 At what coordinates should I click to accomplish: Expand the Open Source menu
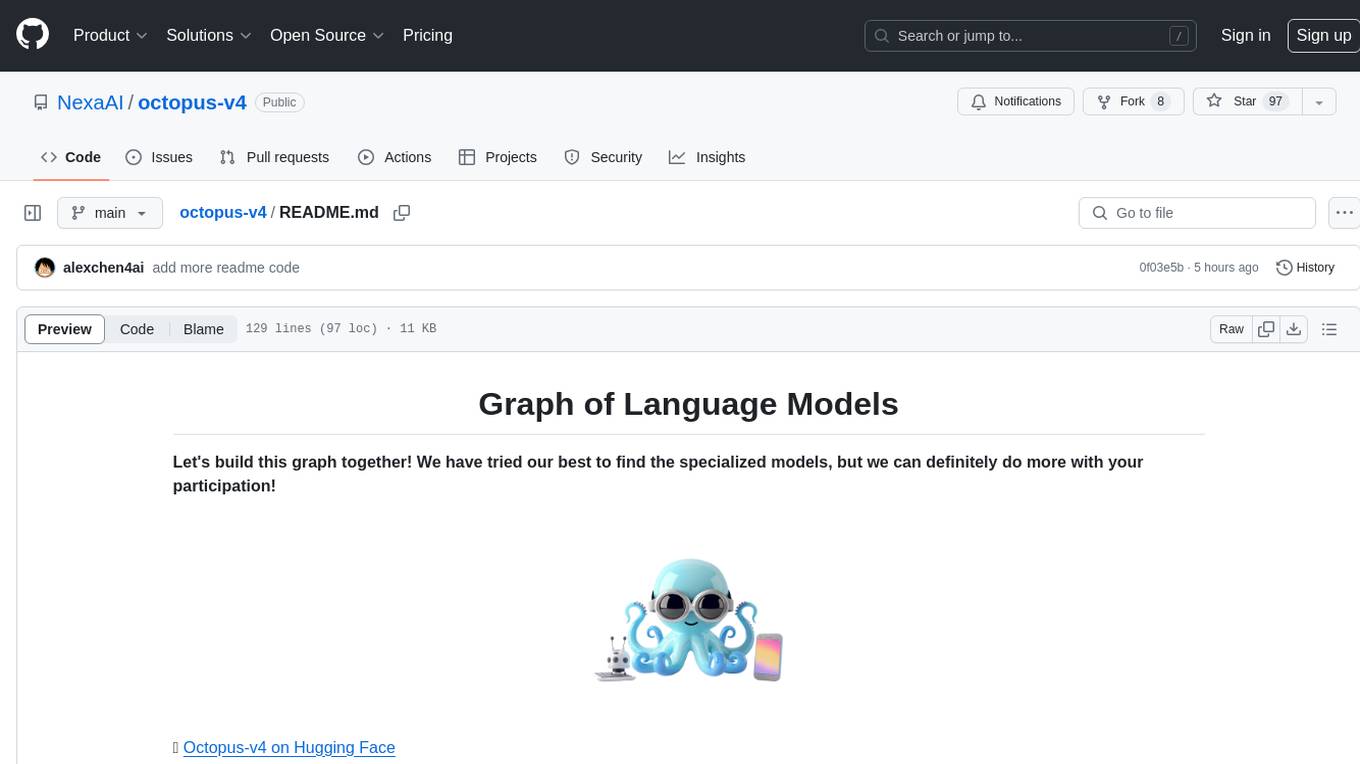click(327, 35)
